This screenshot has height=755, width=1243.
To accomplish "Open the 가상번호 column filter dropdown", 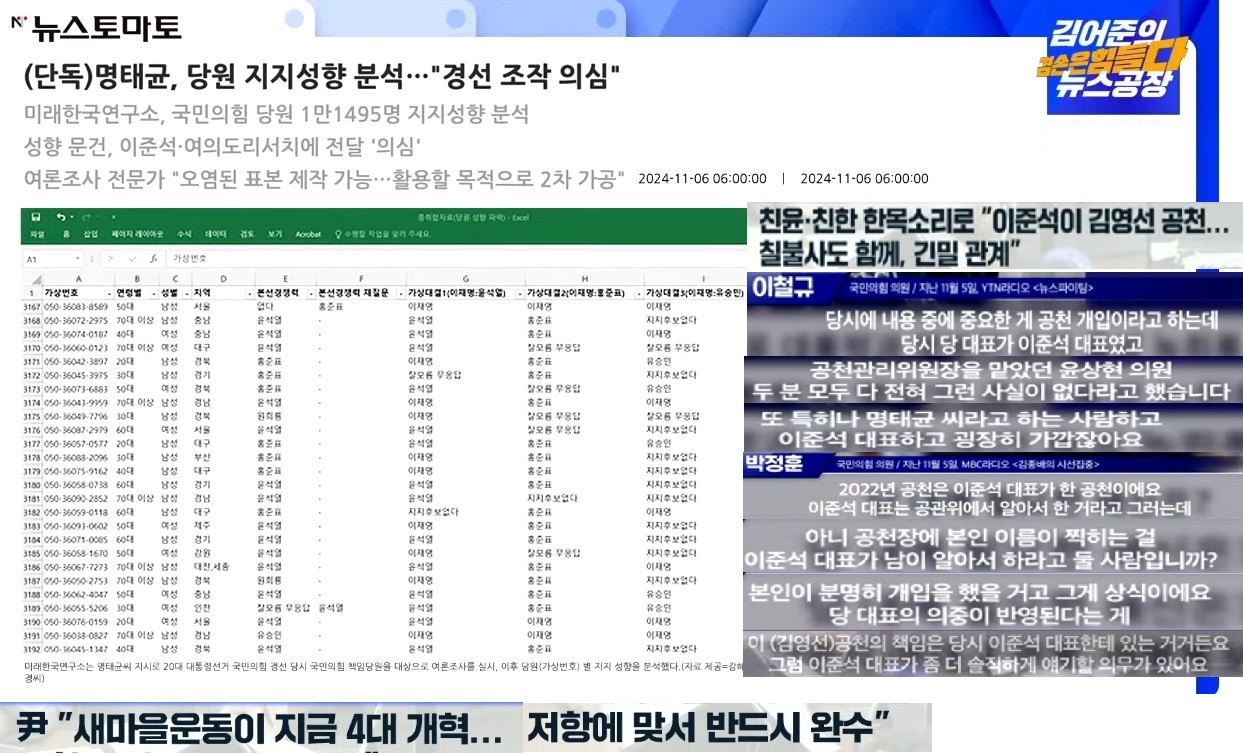I will point(109,294).
